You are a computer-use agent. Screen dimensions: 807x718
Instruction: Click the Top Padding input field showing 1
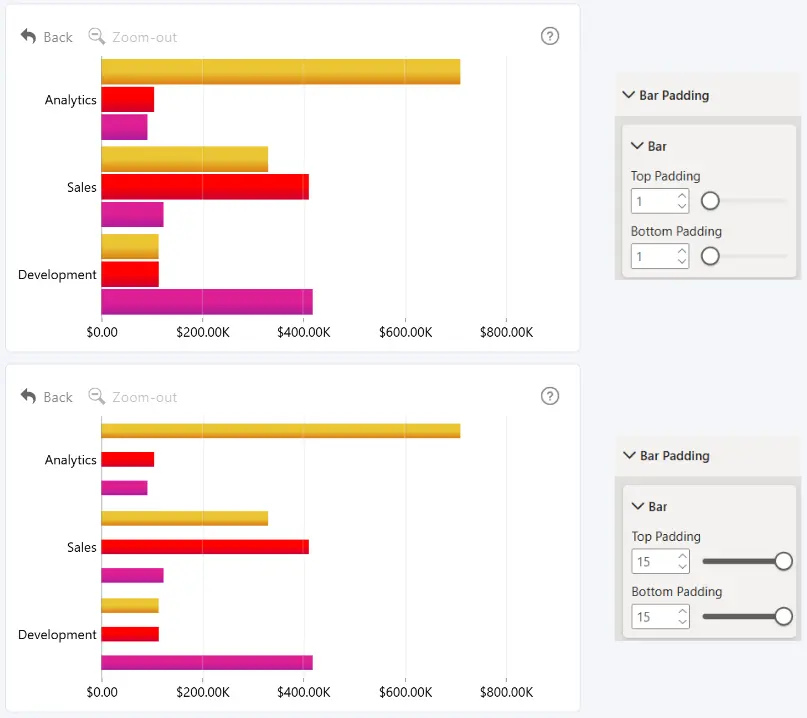point(660,201)
